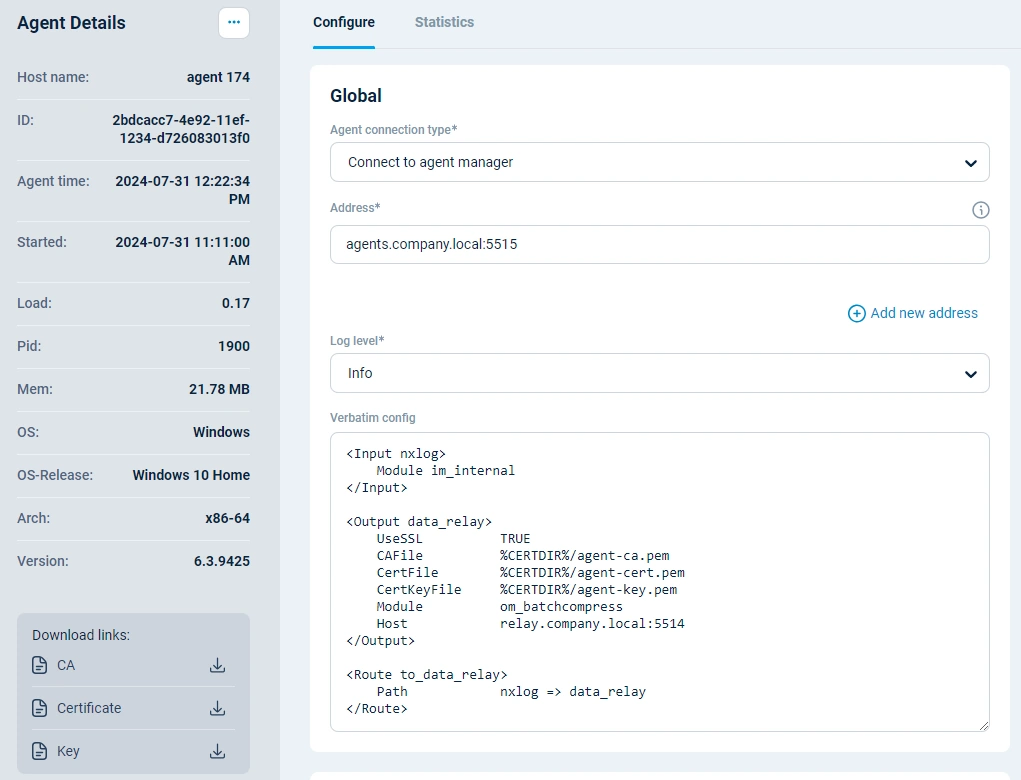Select the host name agent 174 value
Viewport: 1021px width, 780px height.
[218, 77]
